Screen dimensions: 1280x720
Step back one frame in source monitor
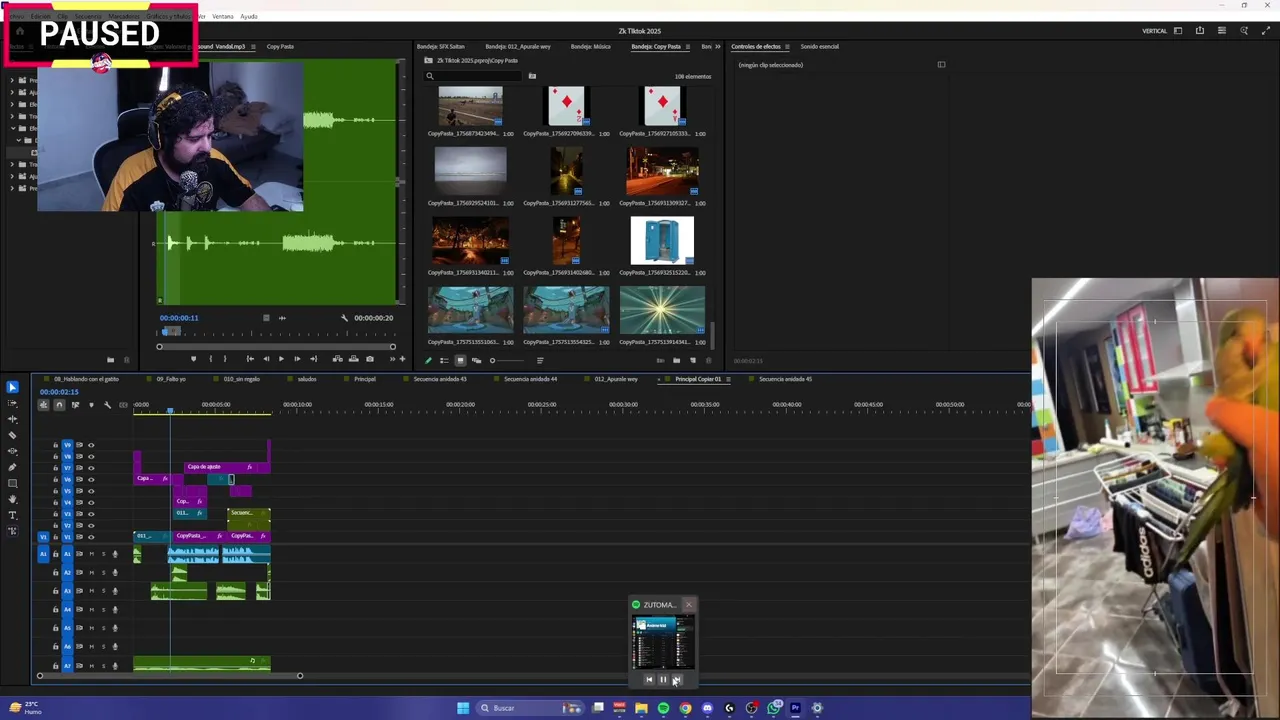pyautogui.click(x=265, y=359)
